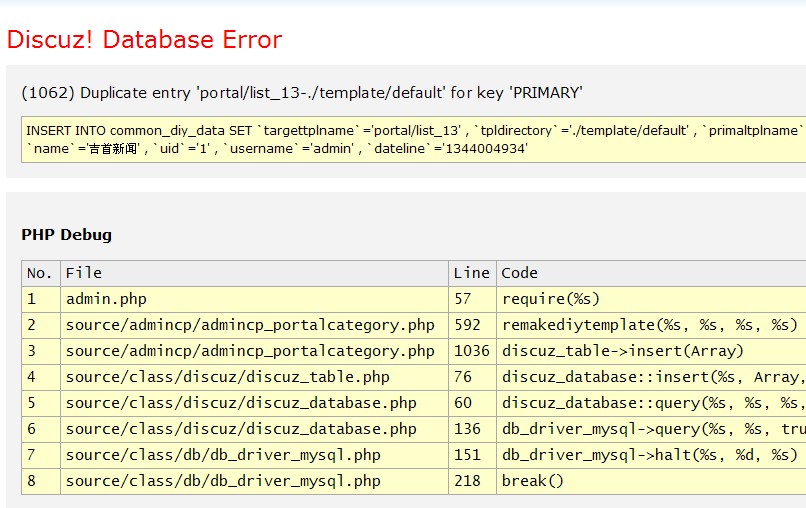Click row number 7 in No. column
This screenshot has width=806, height=508.
[x=41, y=455]
